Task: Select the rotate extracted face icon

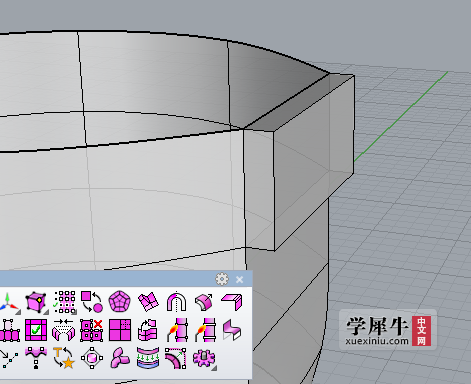Action: pyautogui.click(x=147, y=330)
